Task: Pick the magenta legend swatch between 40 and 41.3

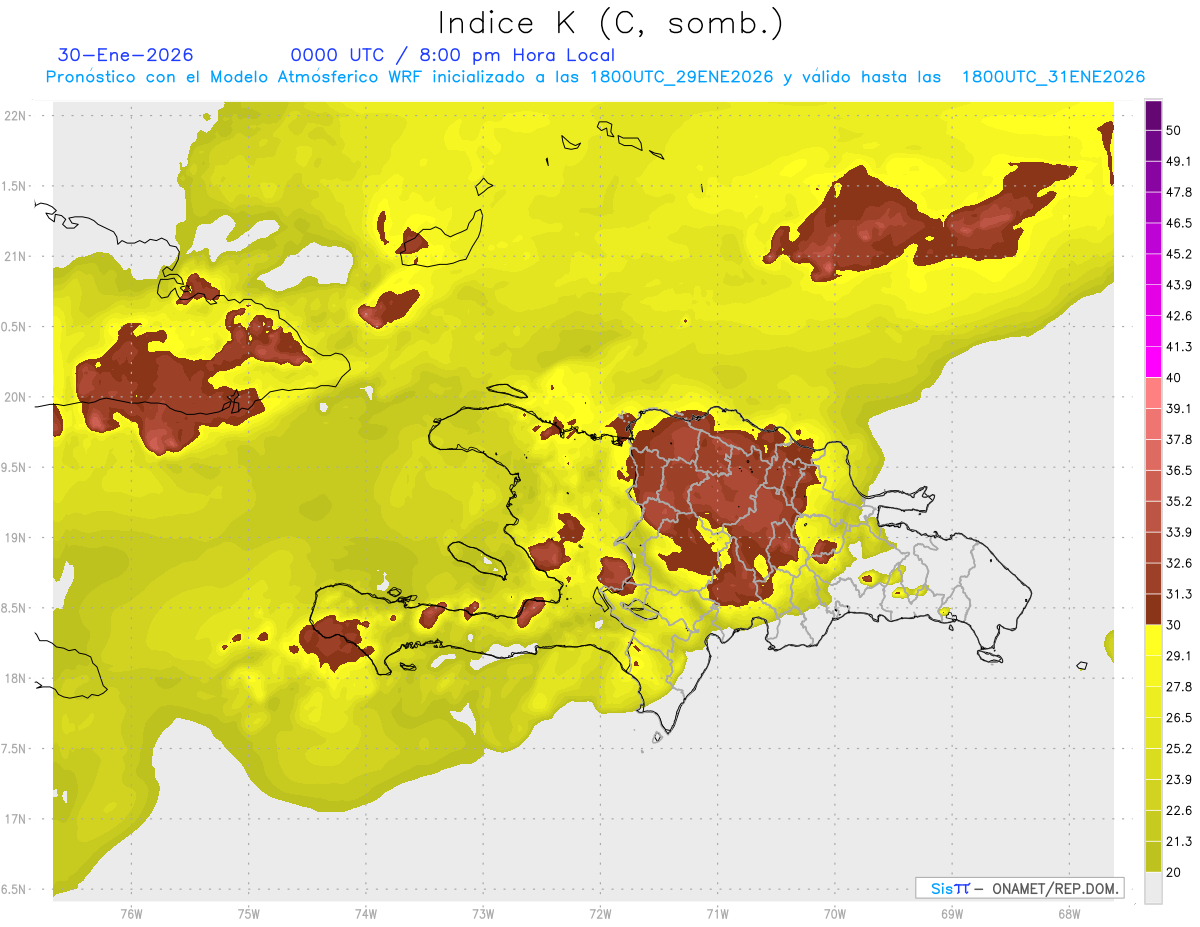Action: tap(1153, 362)
